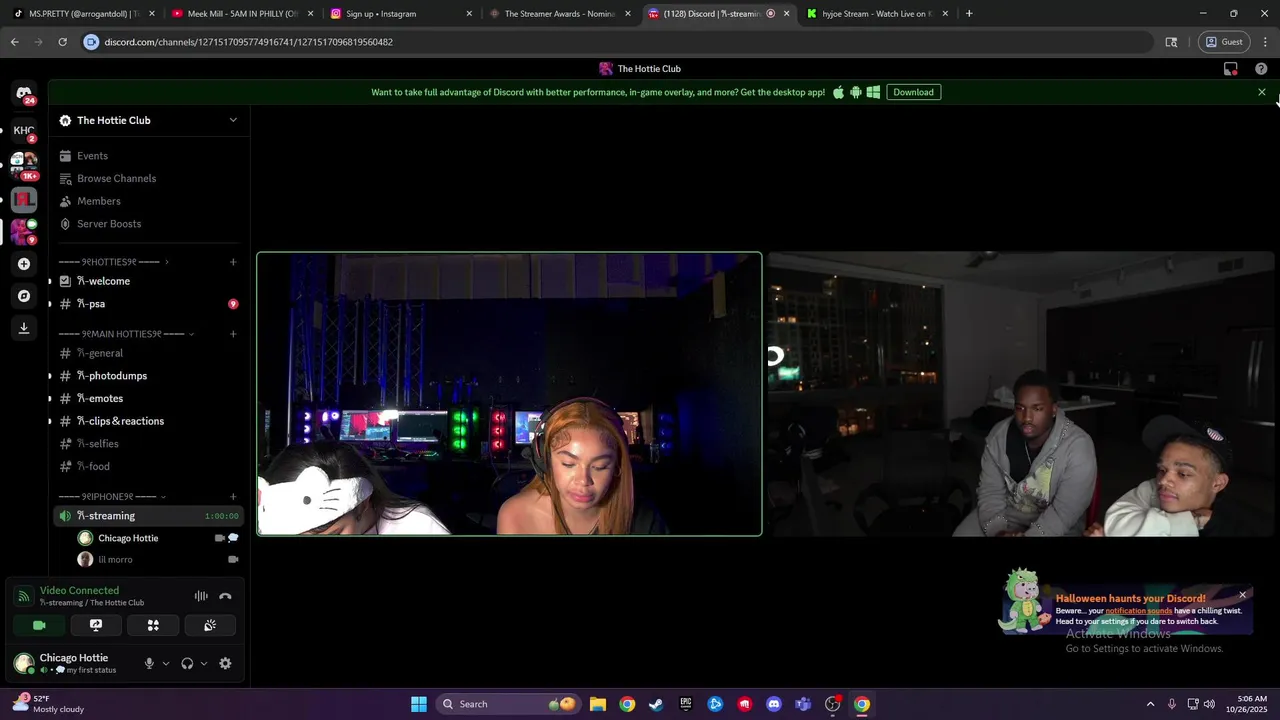The width and height of the screenshot is (1280, 720).
Task: Click the KHC server icon
Action: point(24,130)
